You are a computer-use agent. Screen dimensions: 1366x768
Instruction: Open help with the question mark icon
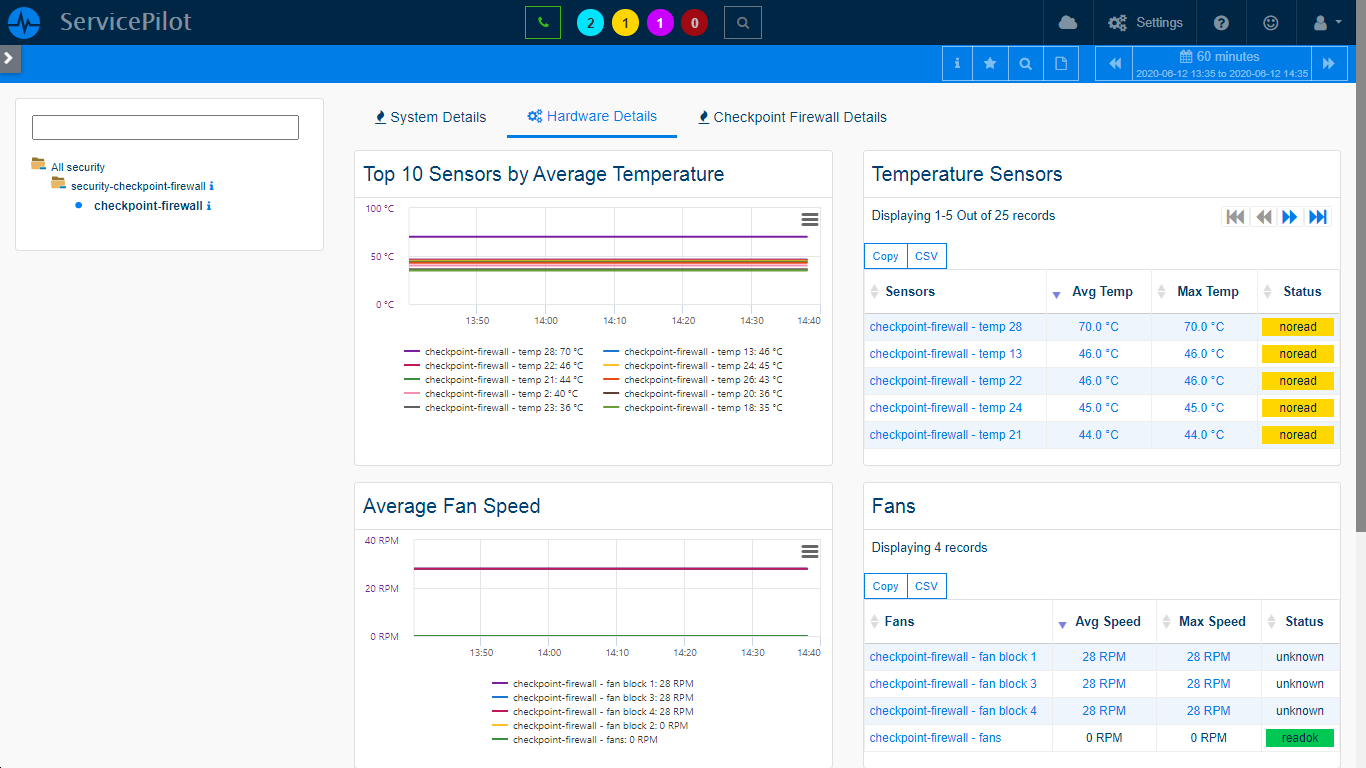coord(1221,22)
